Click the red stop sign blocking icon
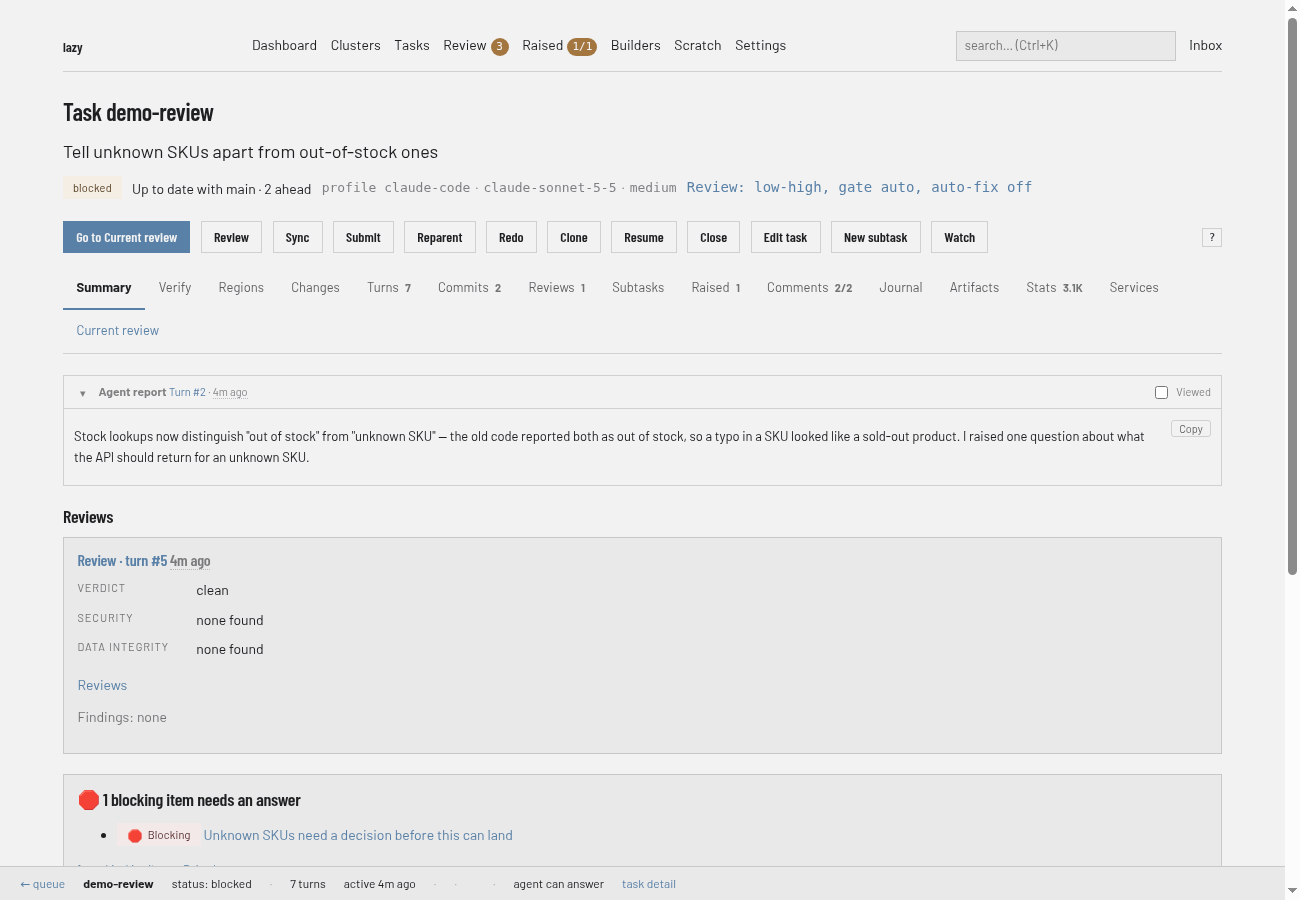Viewport: 1300px width, 900px height. point(89,800)
